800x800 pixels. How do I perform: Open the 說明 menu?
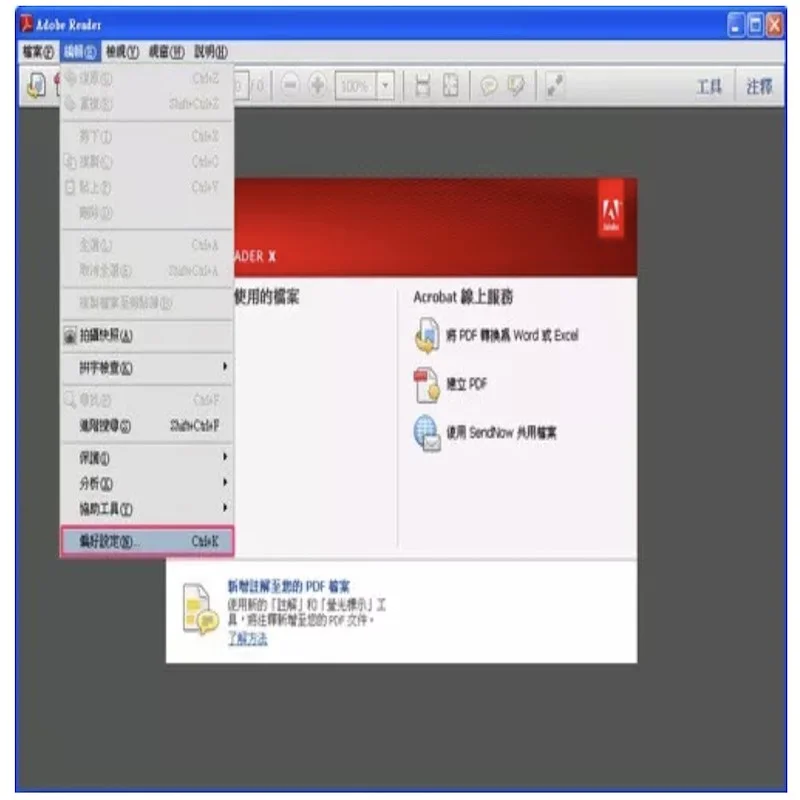pyautogui.click(x=211, y=52)
